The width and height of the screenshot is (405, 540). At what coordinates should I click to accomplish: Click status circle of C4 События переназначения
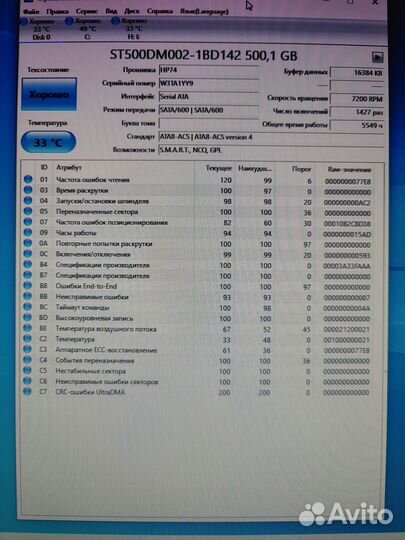click(x=28, y=360)
